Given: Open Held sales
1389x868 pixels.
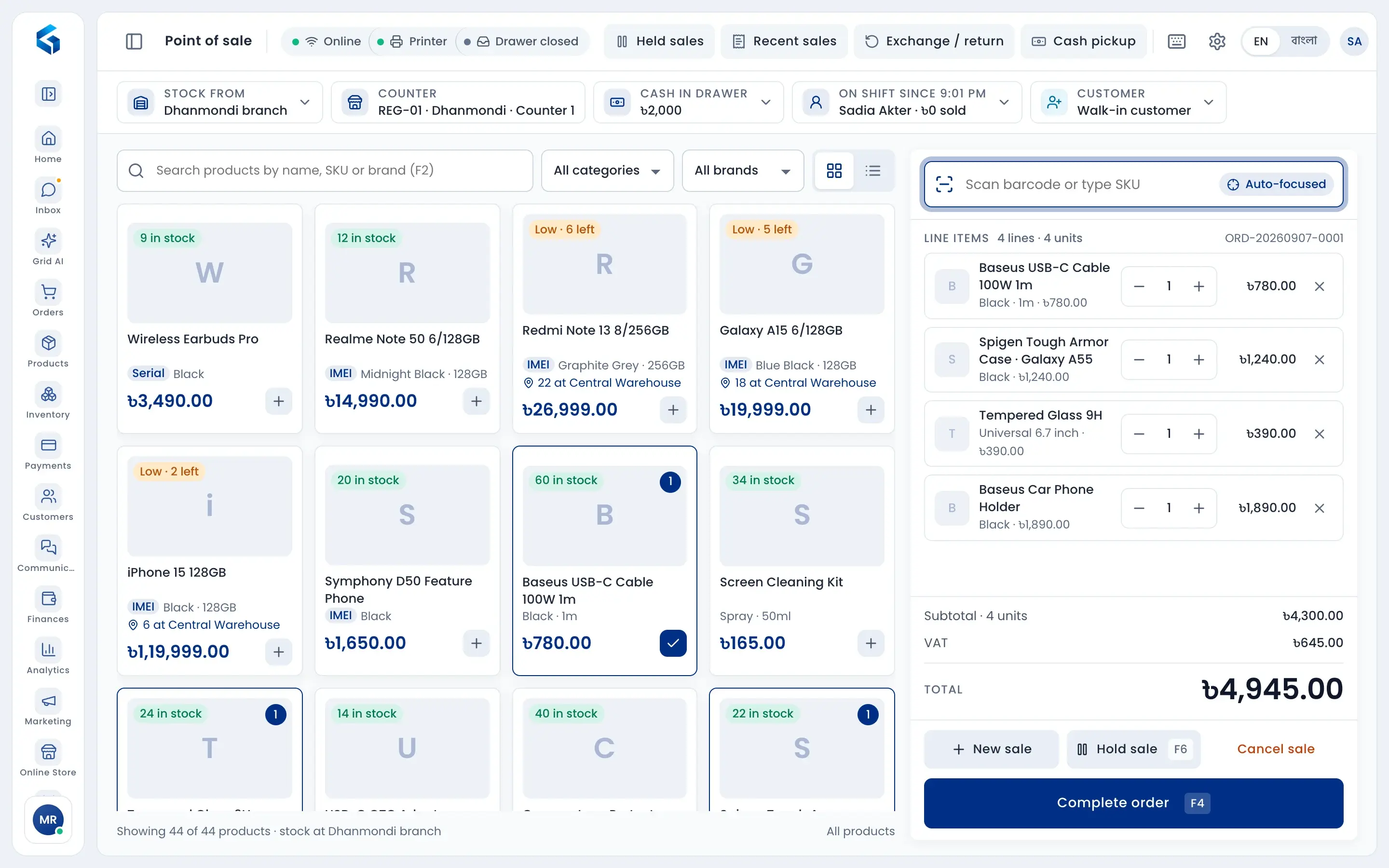Looking at the screenshot, I should pyautogui.click(x=659, y=41).
